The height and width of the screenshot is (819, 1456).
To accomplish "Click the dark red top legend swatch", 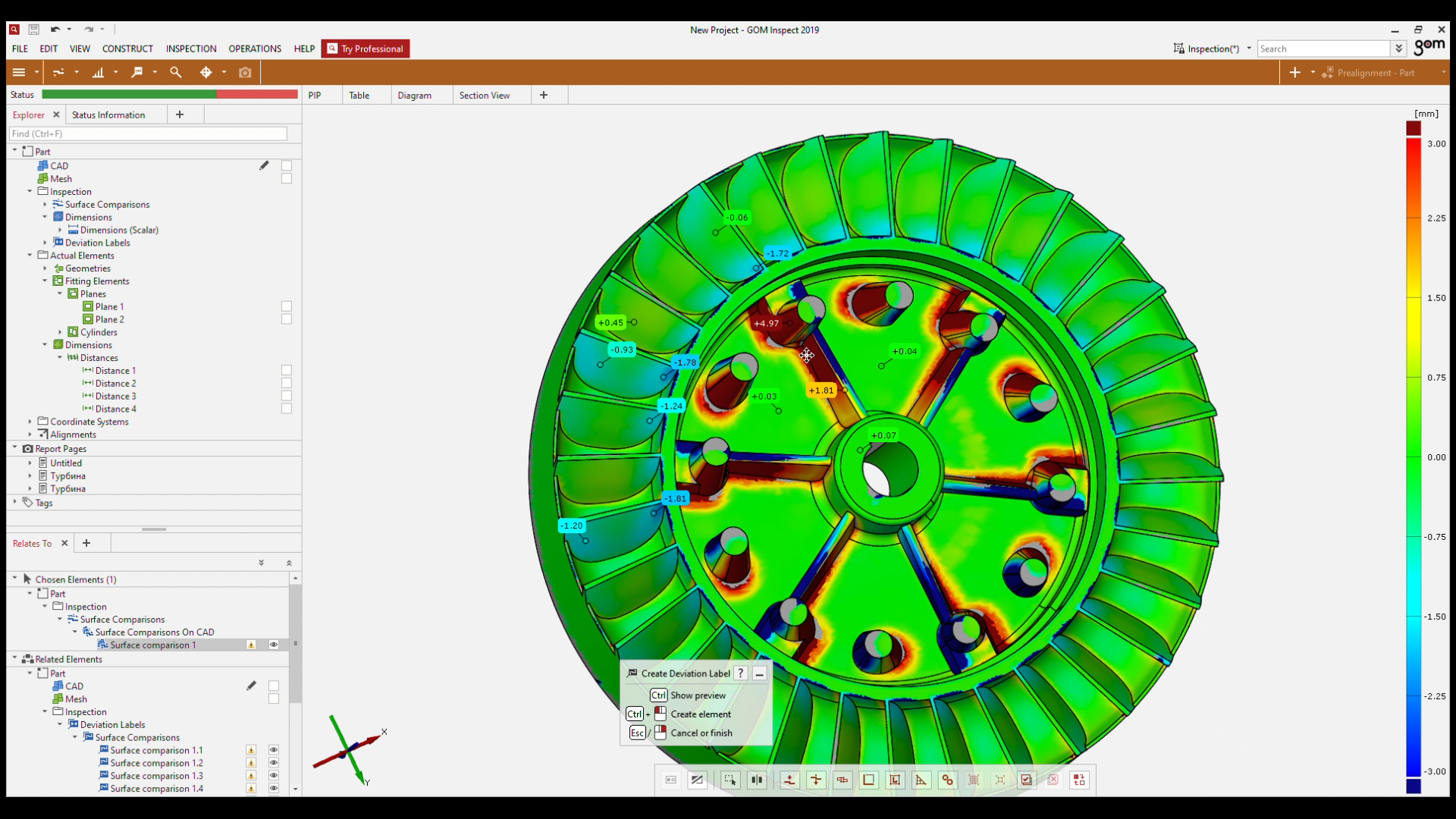I will (1414, 128).
